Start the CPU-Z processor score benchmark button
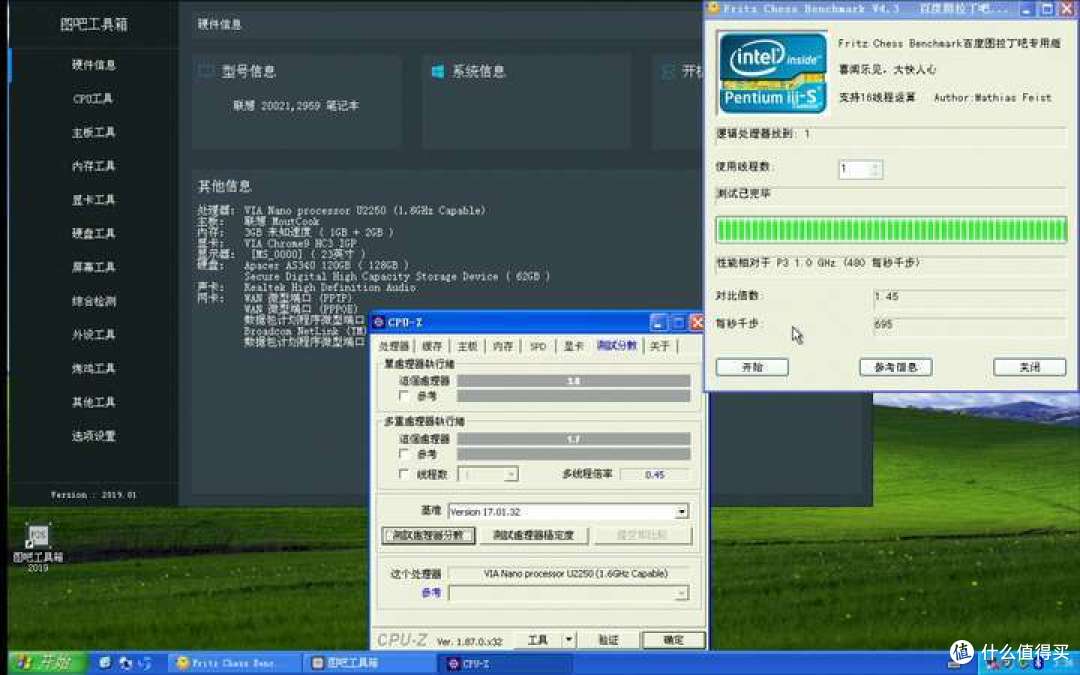The image size is (1080, 675). point(428,535)
